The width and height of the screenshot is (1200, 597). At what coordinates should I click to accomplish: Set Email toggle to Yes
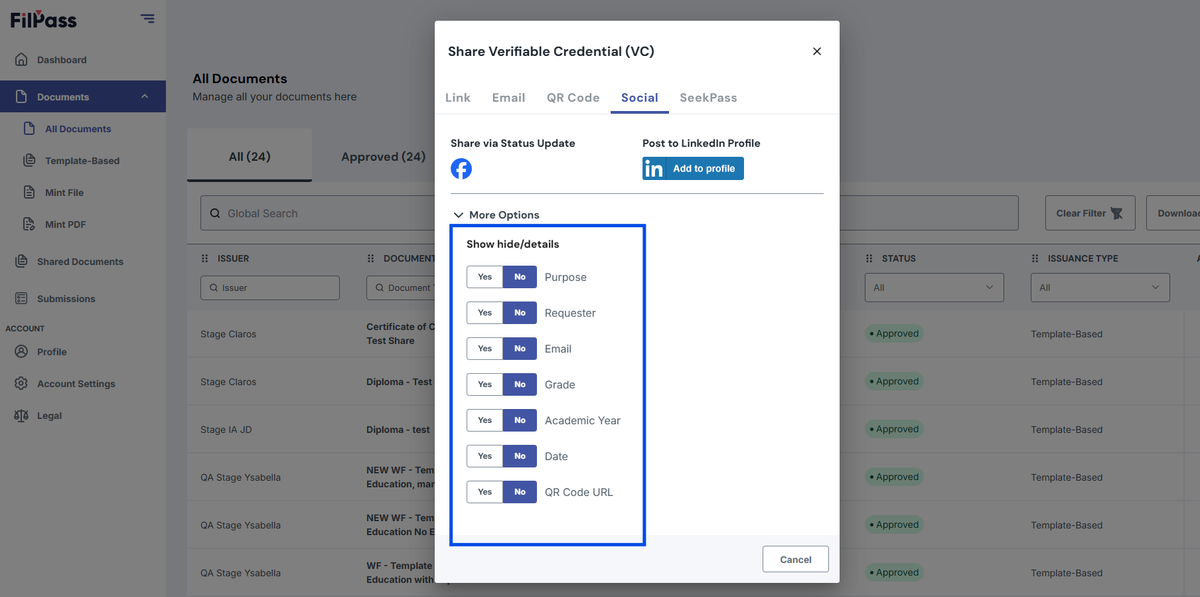tap(485, 349)
